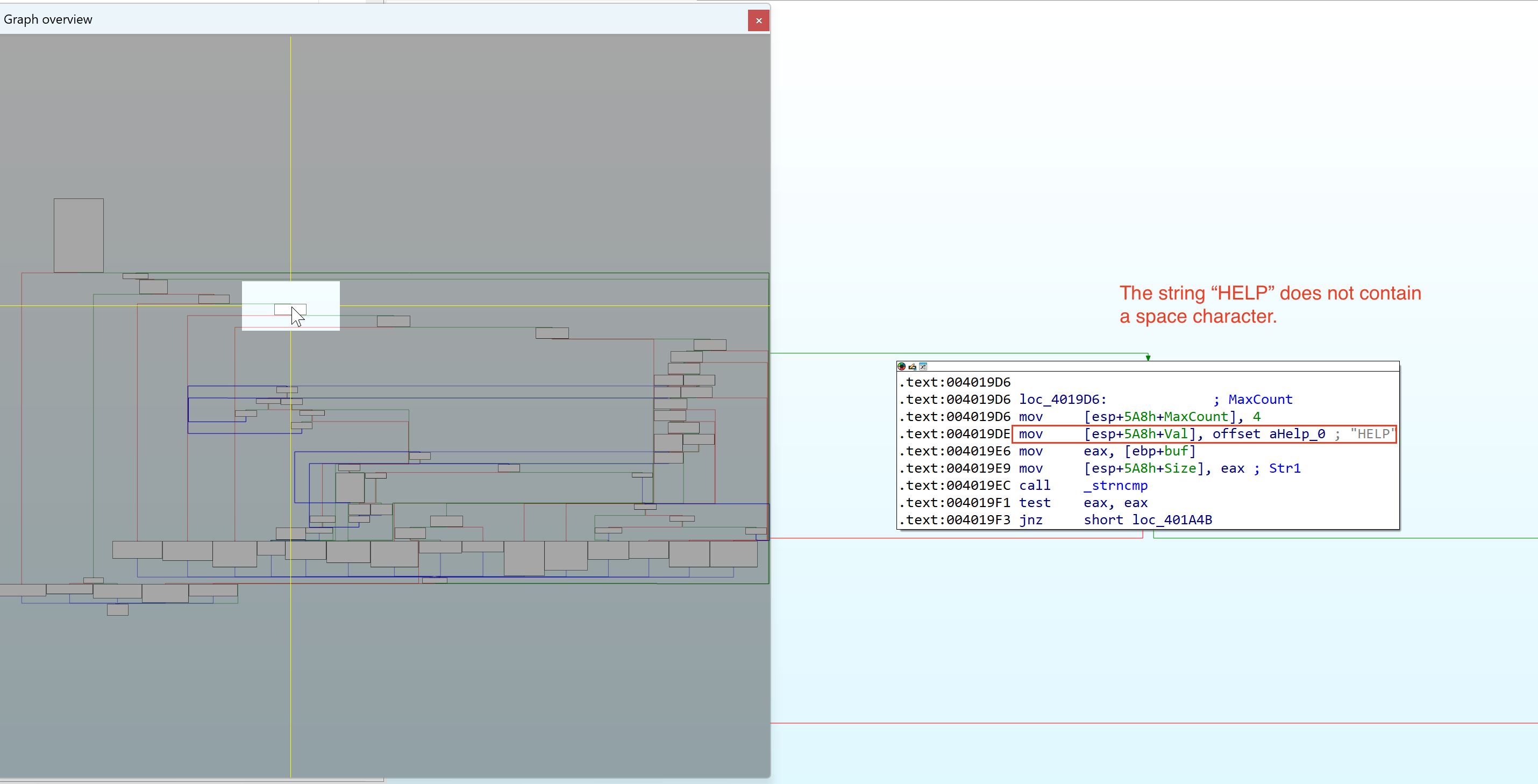Click the loc_4019D6 label
Viewport: 1538px width, 784px height.
point(1062,400)
